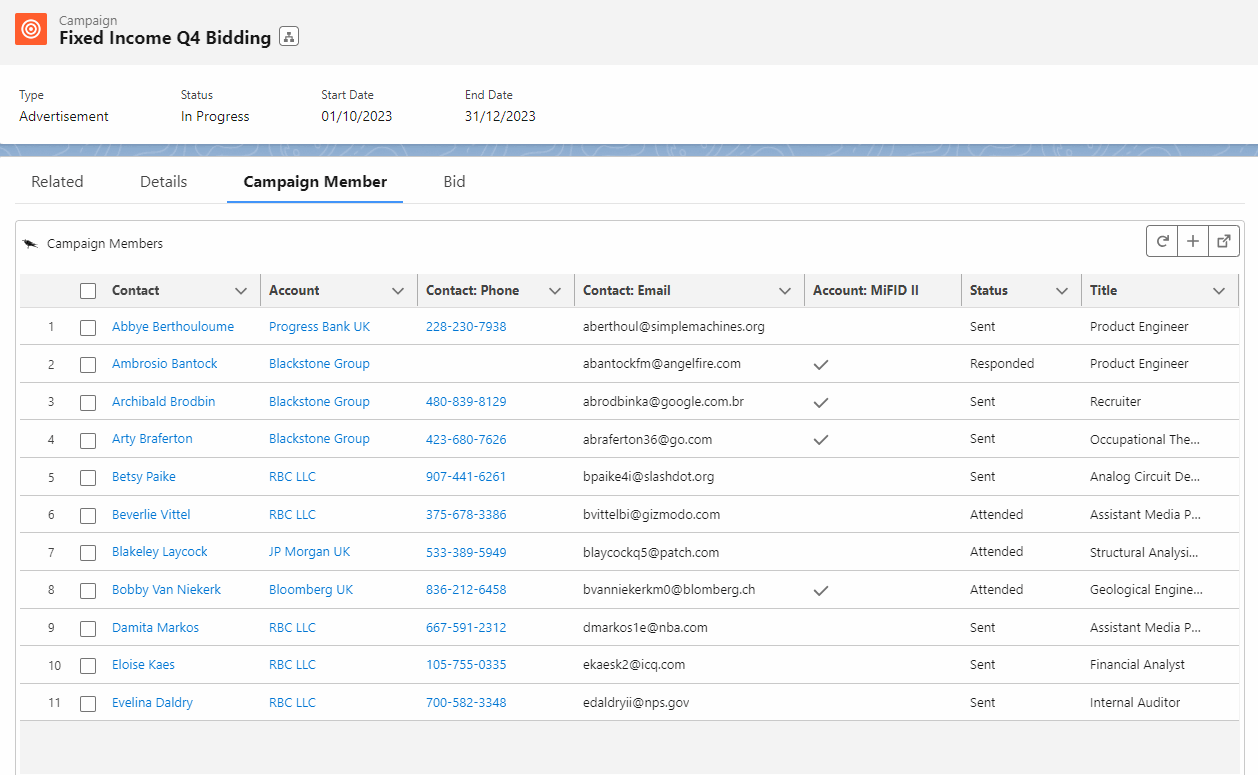
Task: Select Bobby Van Niekerk's row checkbox
Action: point(88,590)
